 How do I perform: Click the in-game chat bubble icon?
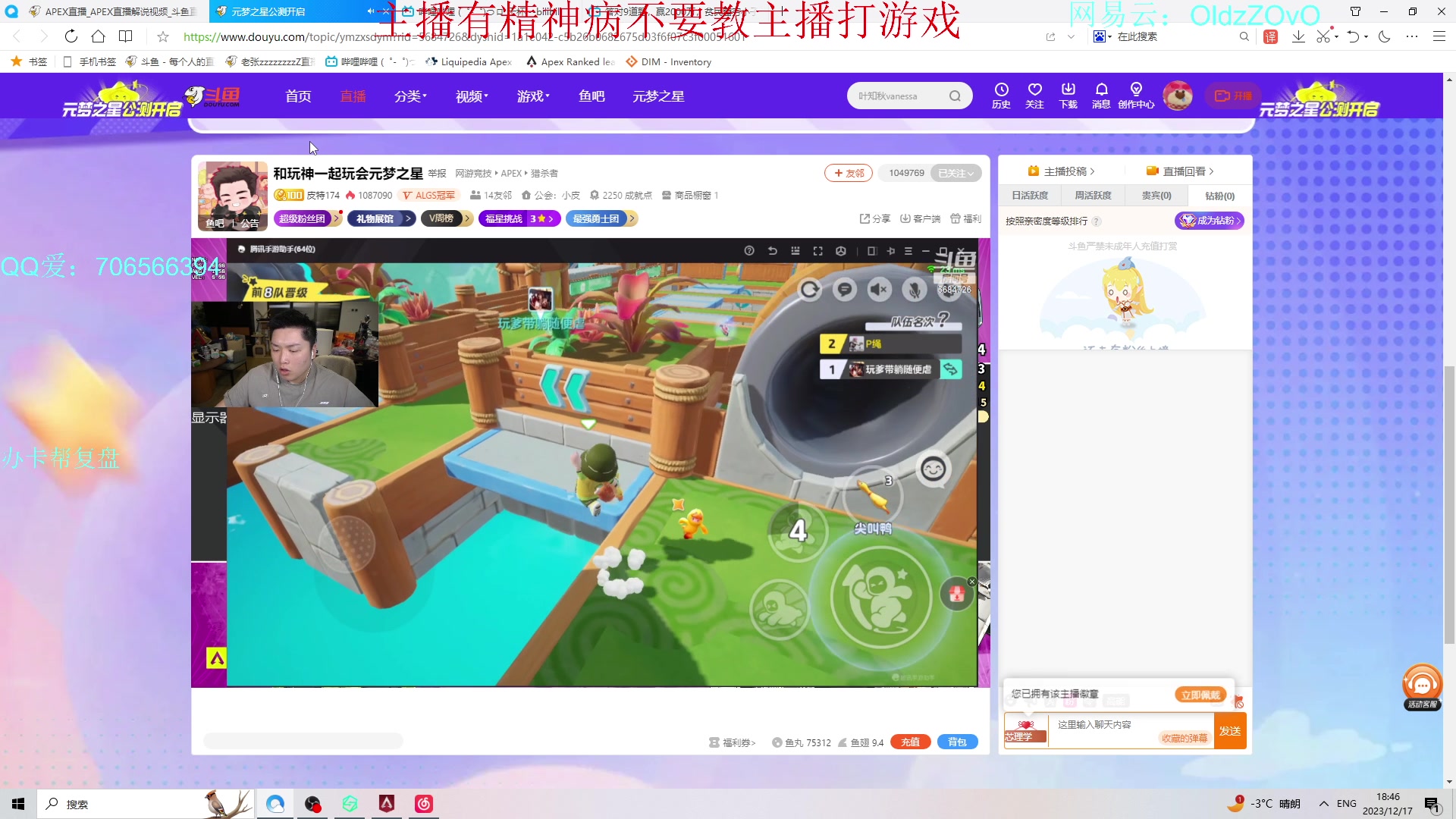pos(844,289)
